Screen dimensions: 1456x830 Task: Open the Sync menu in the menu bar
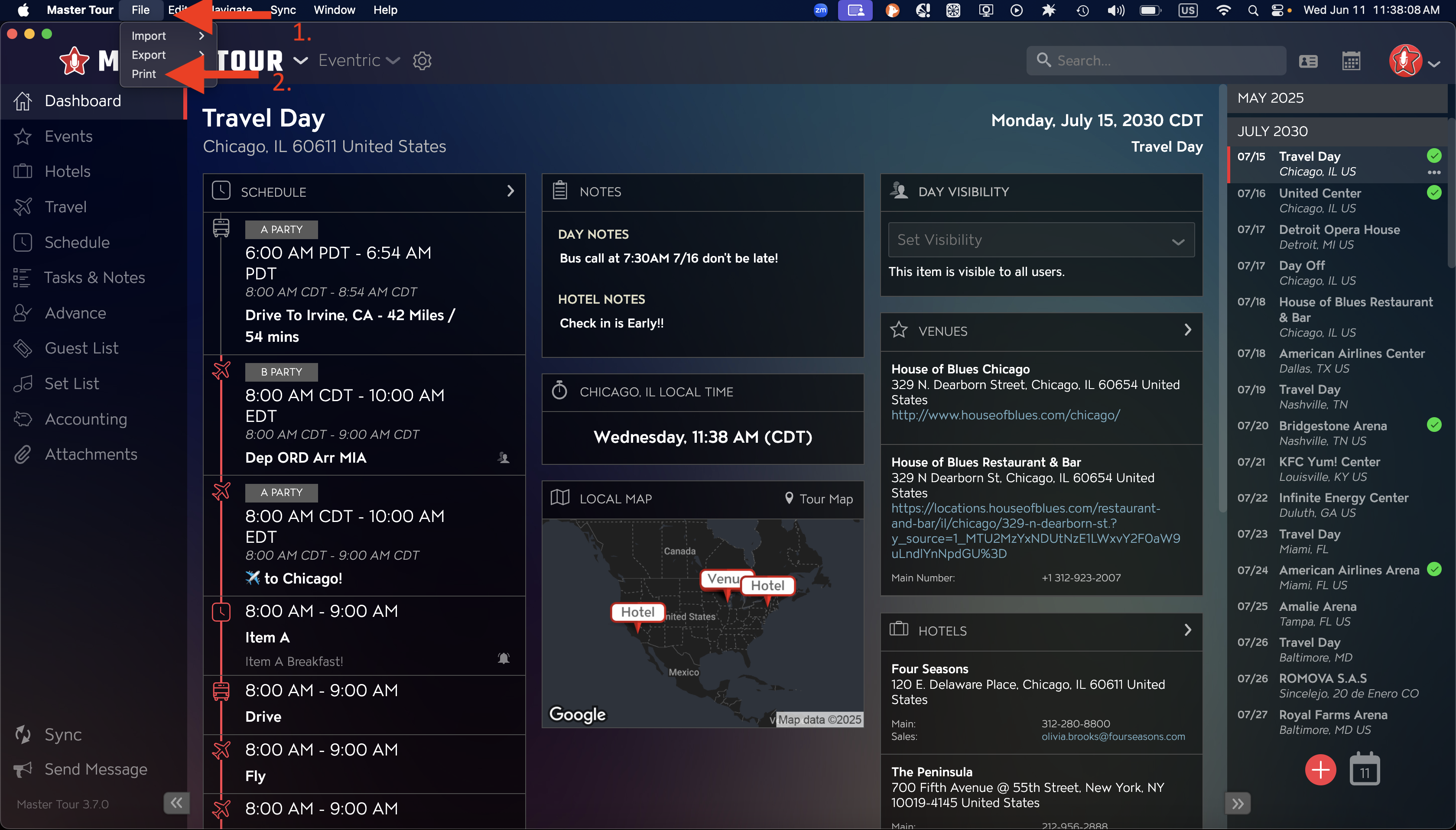[283, 10]
